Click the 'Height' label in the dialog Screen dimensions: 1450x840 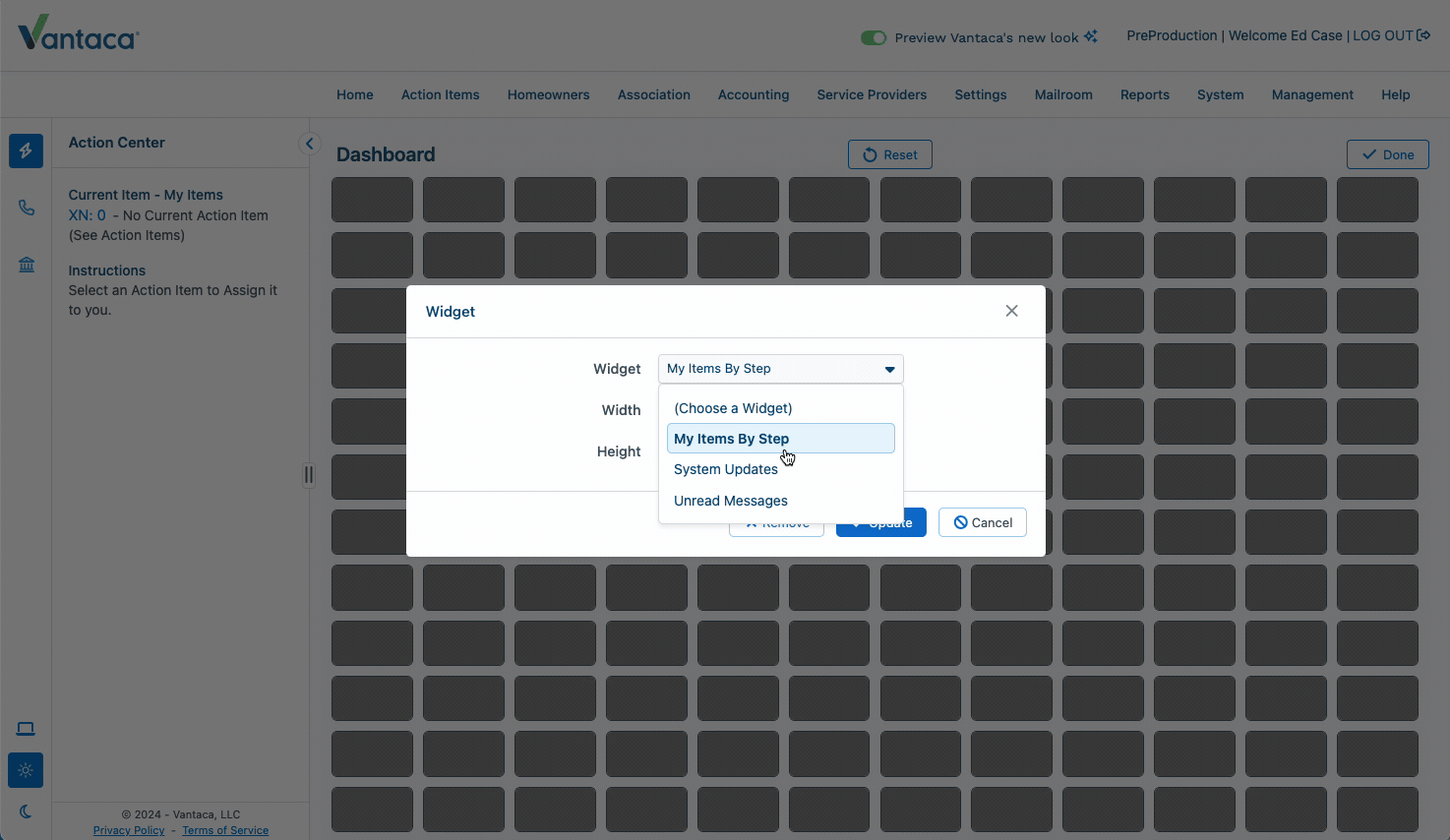click(619, 451)
